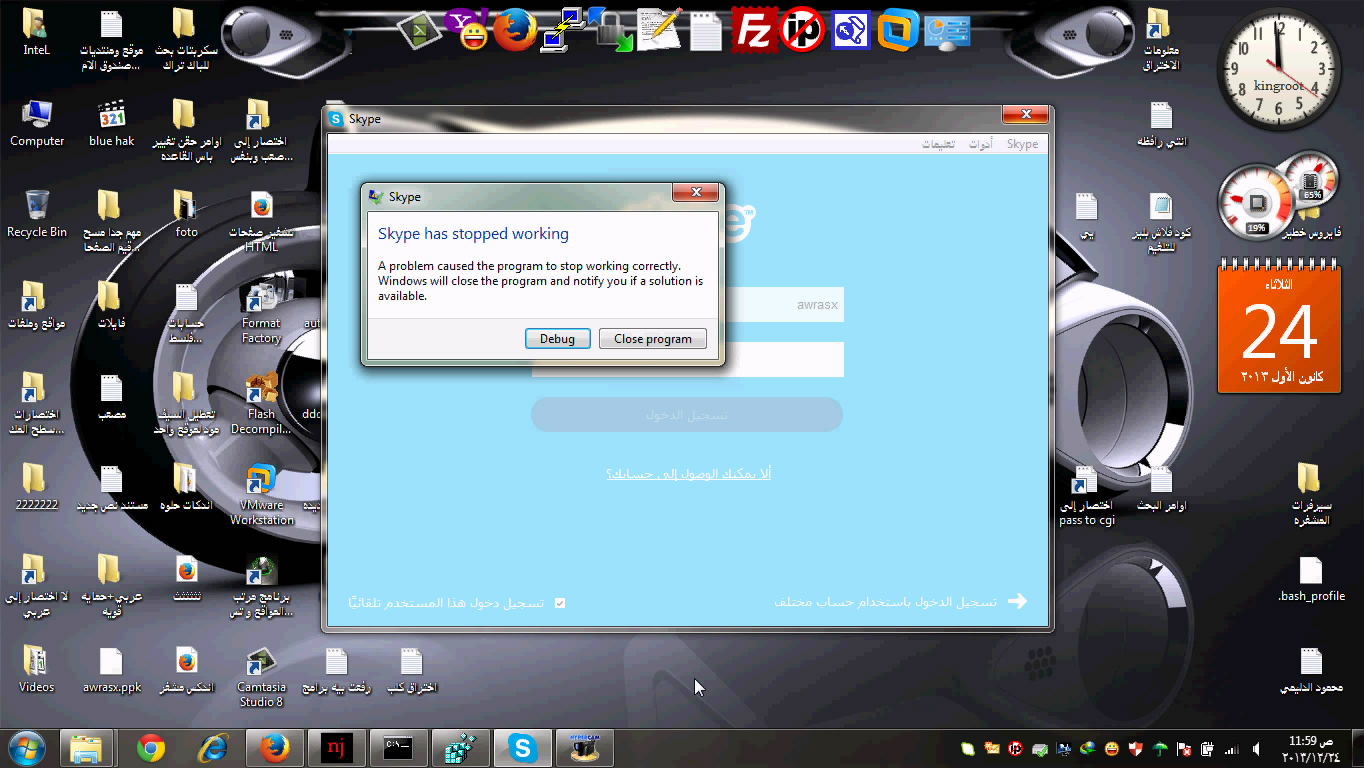Select the .bash_profile file on desktop

1311,578
